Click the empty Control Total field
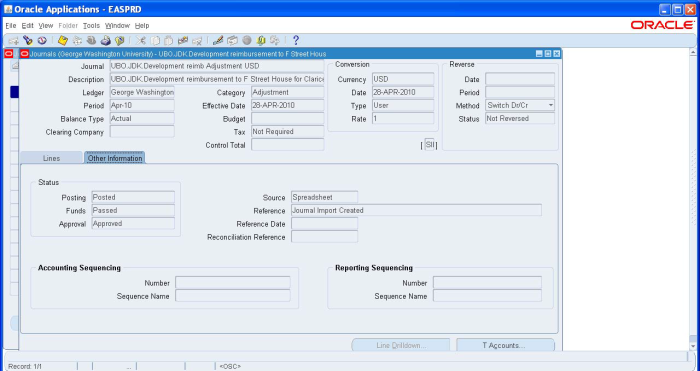This screenshot has width=700, height=371. (288, 145)
